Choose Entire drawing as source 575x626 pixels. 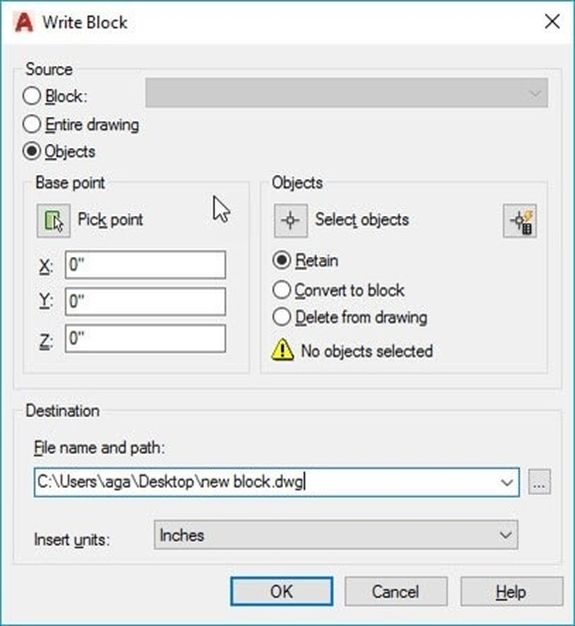[x=32, y=124]
